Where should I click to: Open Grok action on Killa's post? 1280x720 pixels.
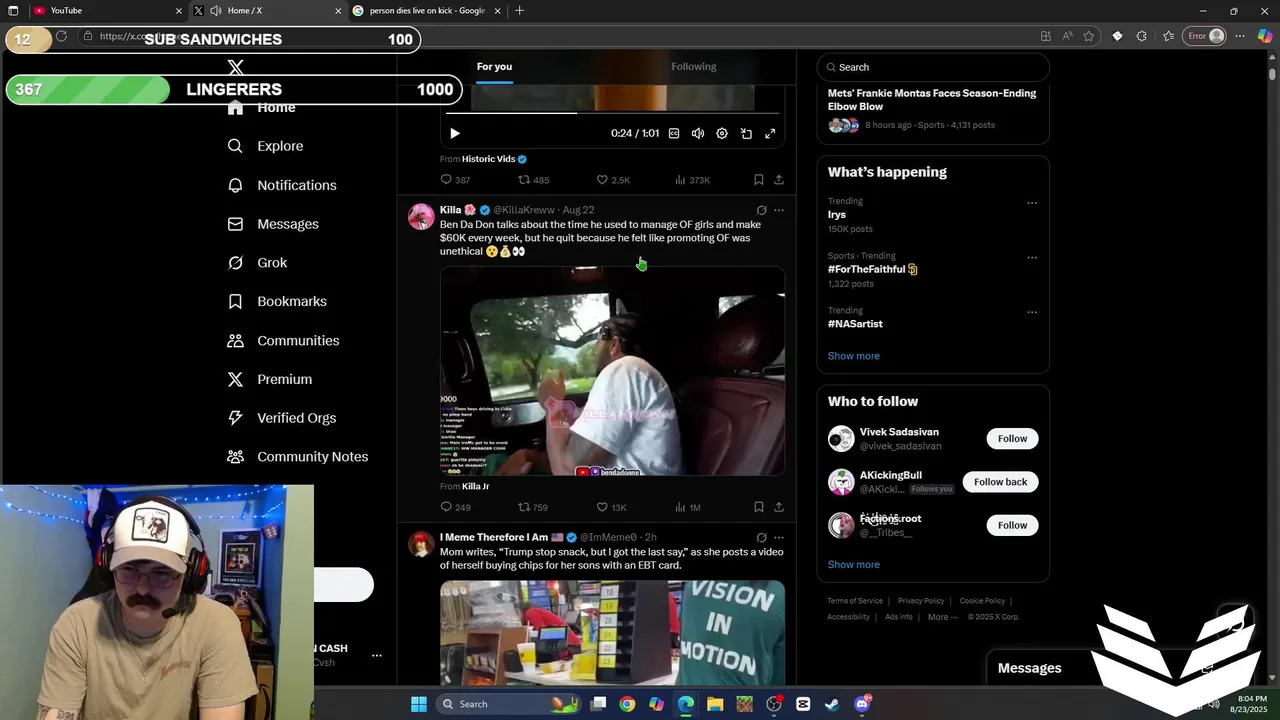pos(761,210)
